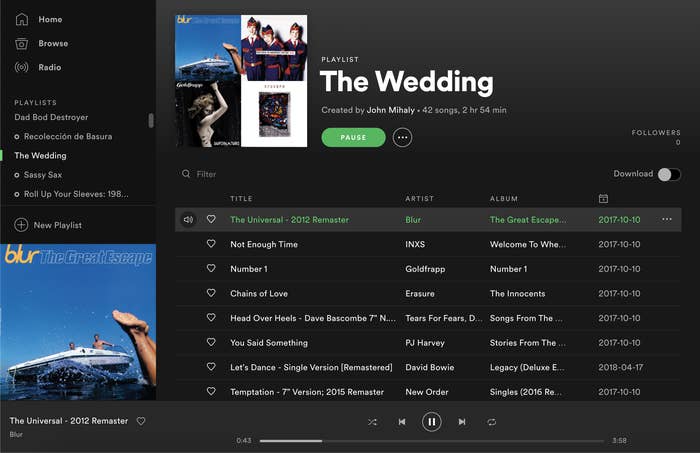The height and width of the screenshot is (453, 700).
Task: Toggle the Download switch
Action: coord(669,175)
